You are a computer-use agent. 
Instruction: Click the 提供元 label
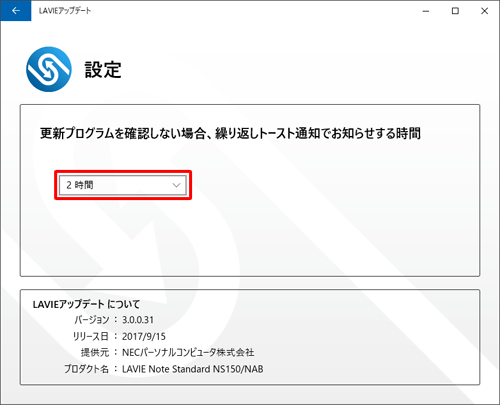click(x=95, y=353)
